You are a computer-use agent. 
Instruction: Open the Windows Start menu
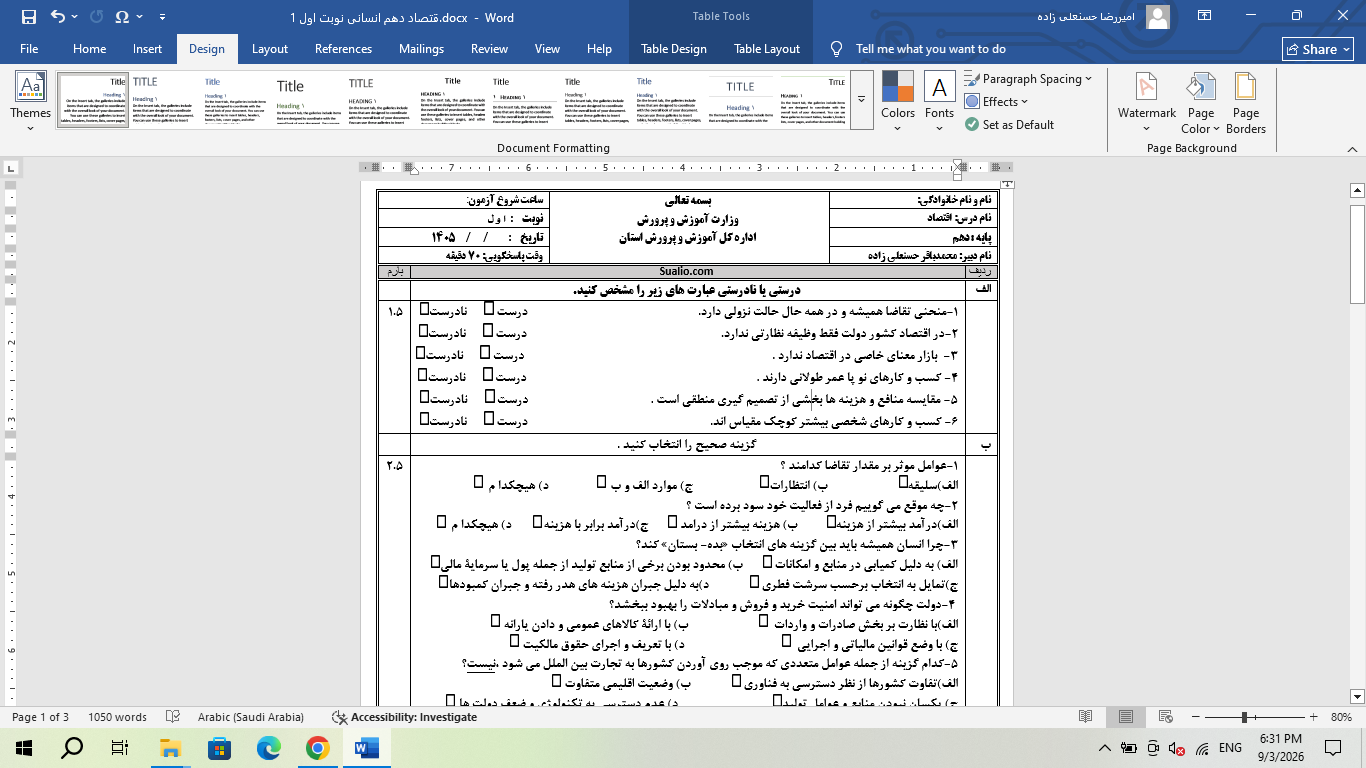pyautogui.click(x=24, y=747)
